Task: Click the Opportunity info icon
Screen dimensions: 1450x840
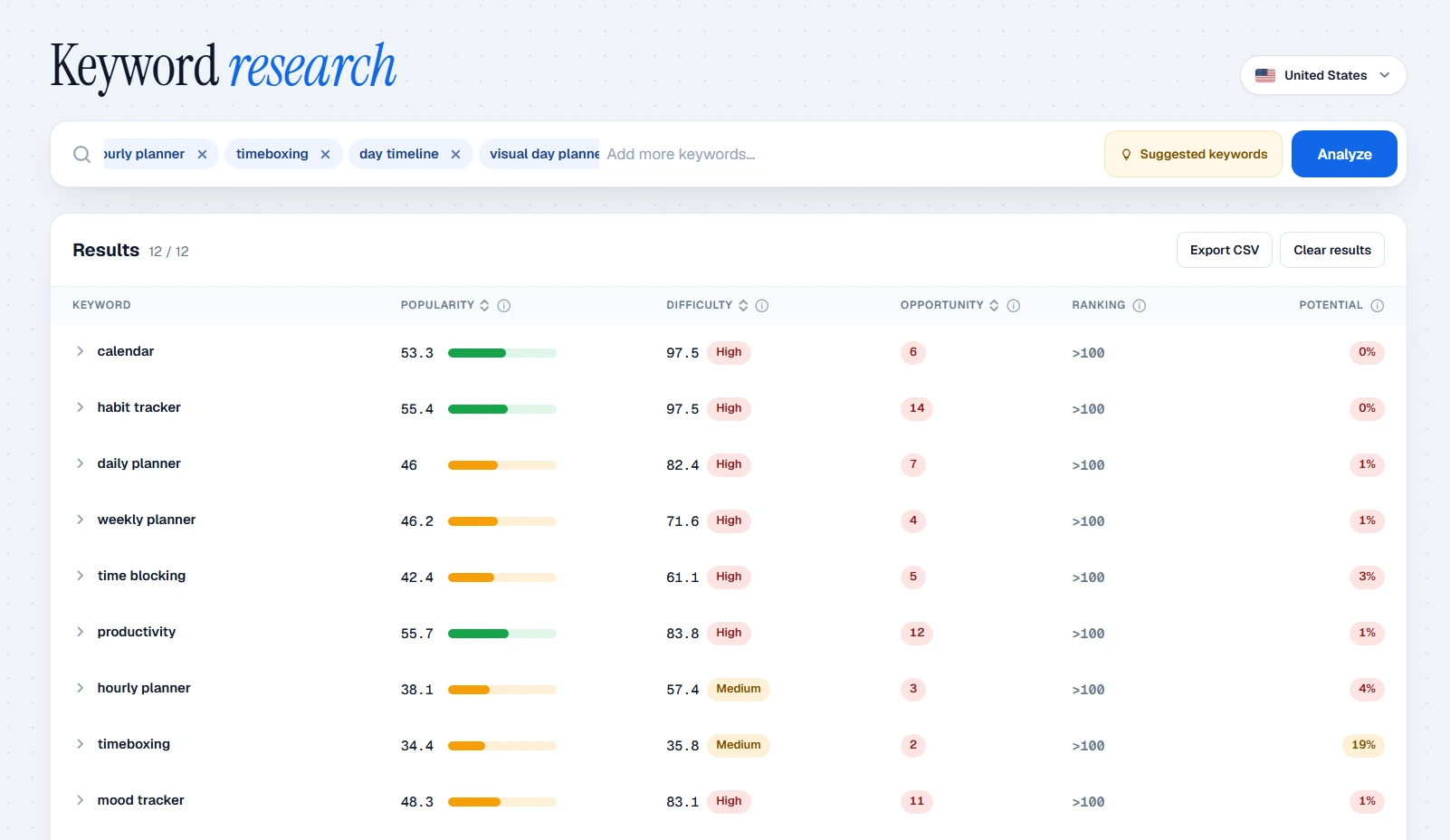Action: 1014,306
